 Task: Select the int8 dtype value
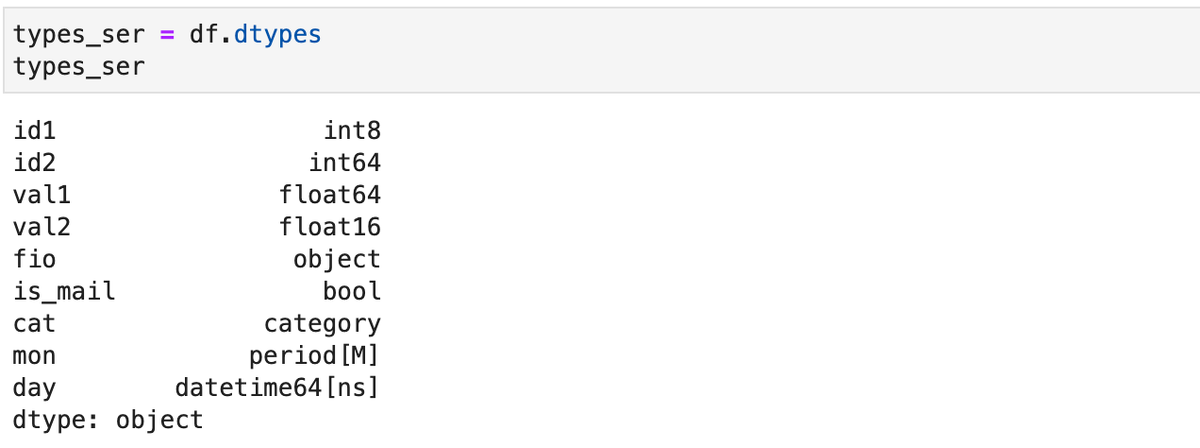point(352,130)
